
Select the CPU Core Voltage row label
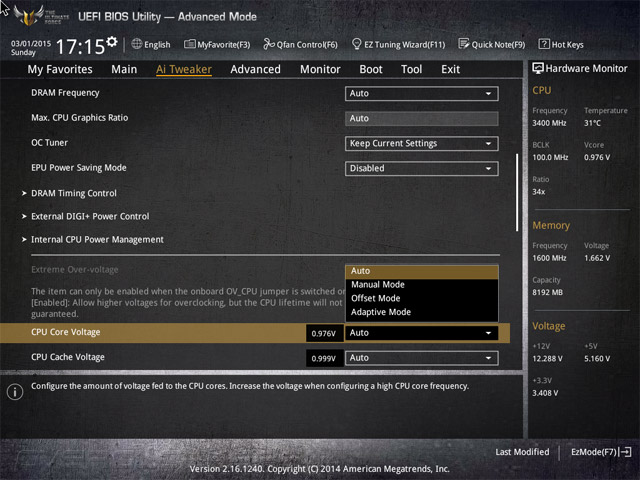click(66, 332)
